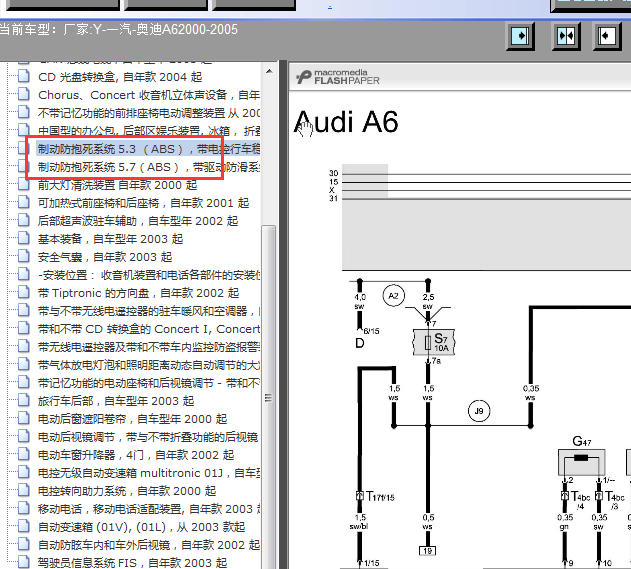Screen dimensions: 631x569
Task: Open 制动防抱死系统 5.3 (ABS) entry
Action: coord(148,149)
